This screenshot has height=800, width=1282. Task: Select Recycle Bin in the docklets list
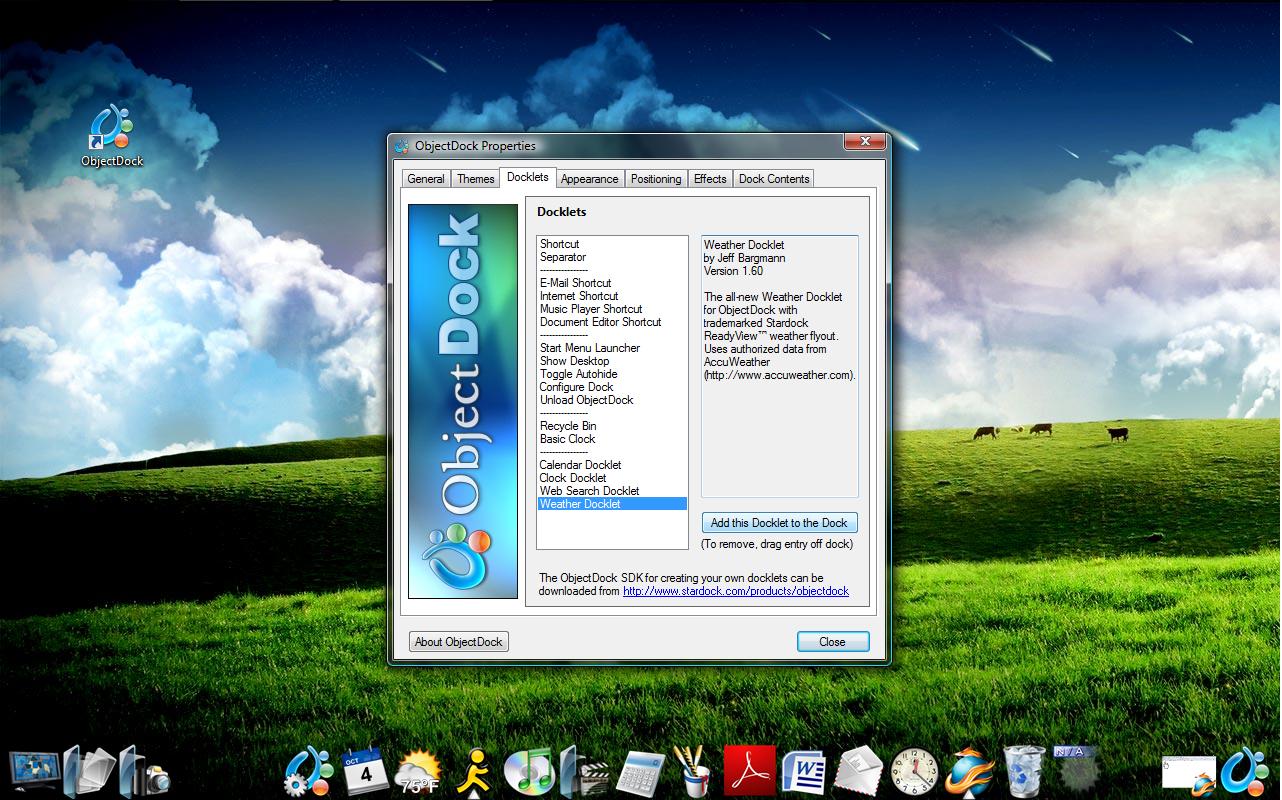pyautogui.click(x=568, y=426)
